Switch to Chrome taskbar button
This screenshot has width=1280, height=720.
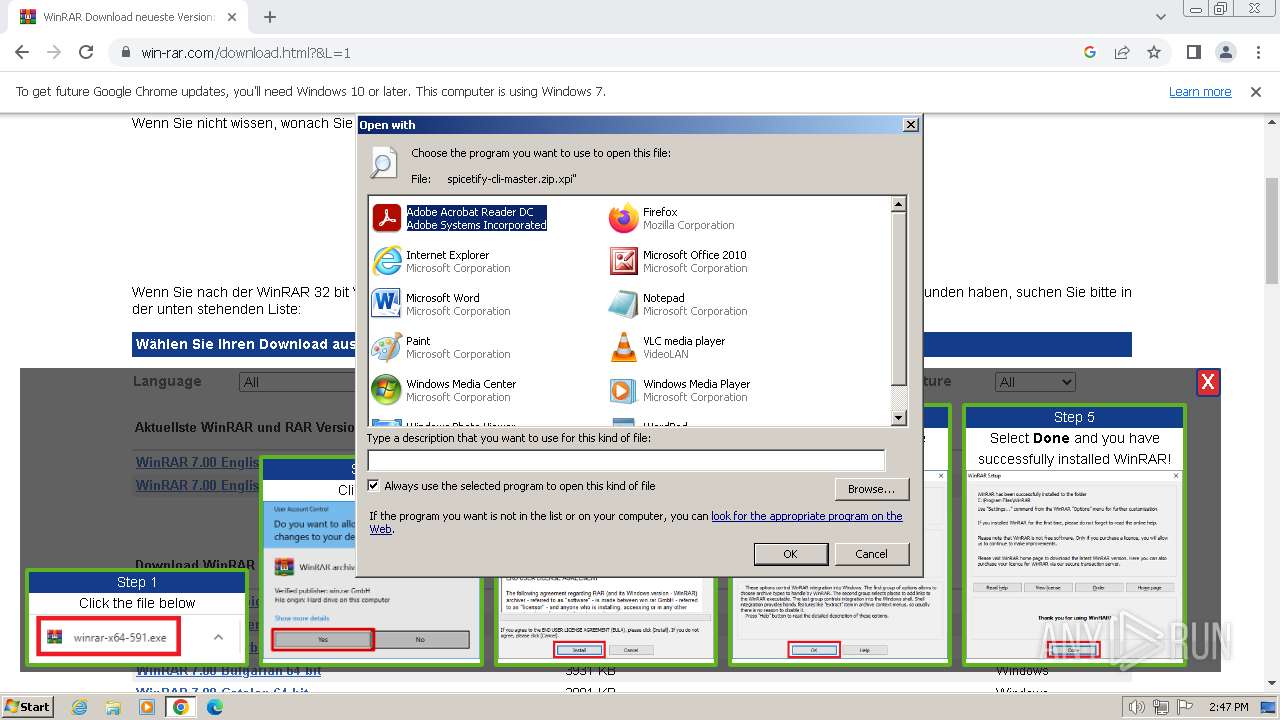pyautogui.click(x=181, y=707)
